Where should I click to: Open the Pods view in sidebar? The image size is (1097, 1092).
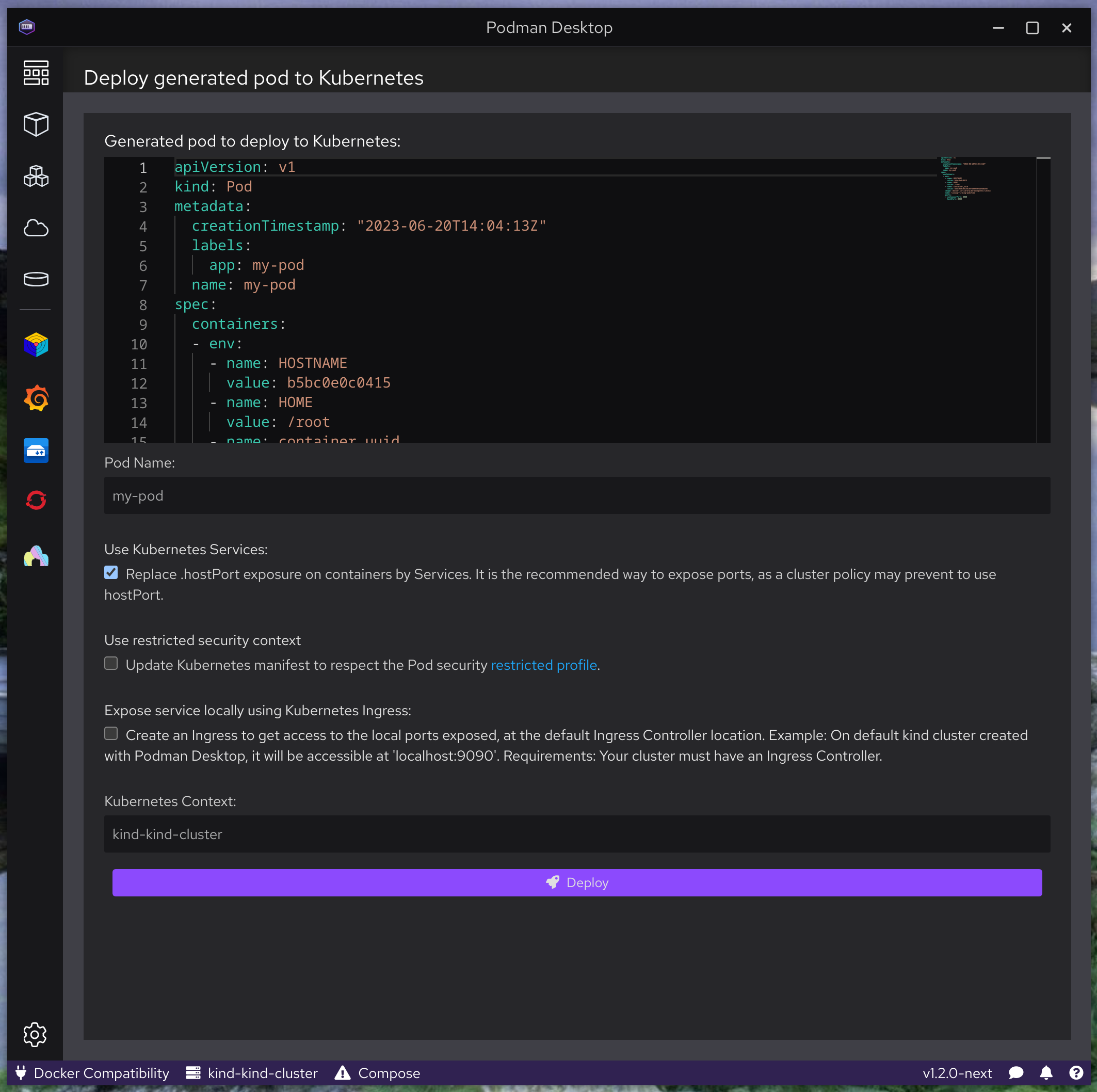point(36,176)
